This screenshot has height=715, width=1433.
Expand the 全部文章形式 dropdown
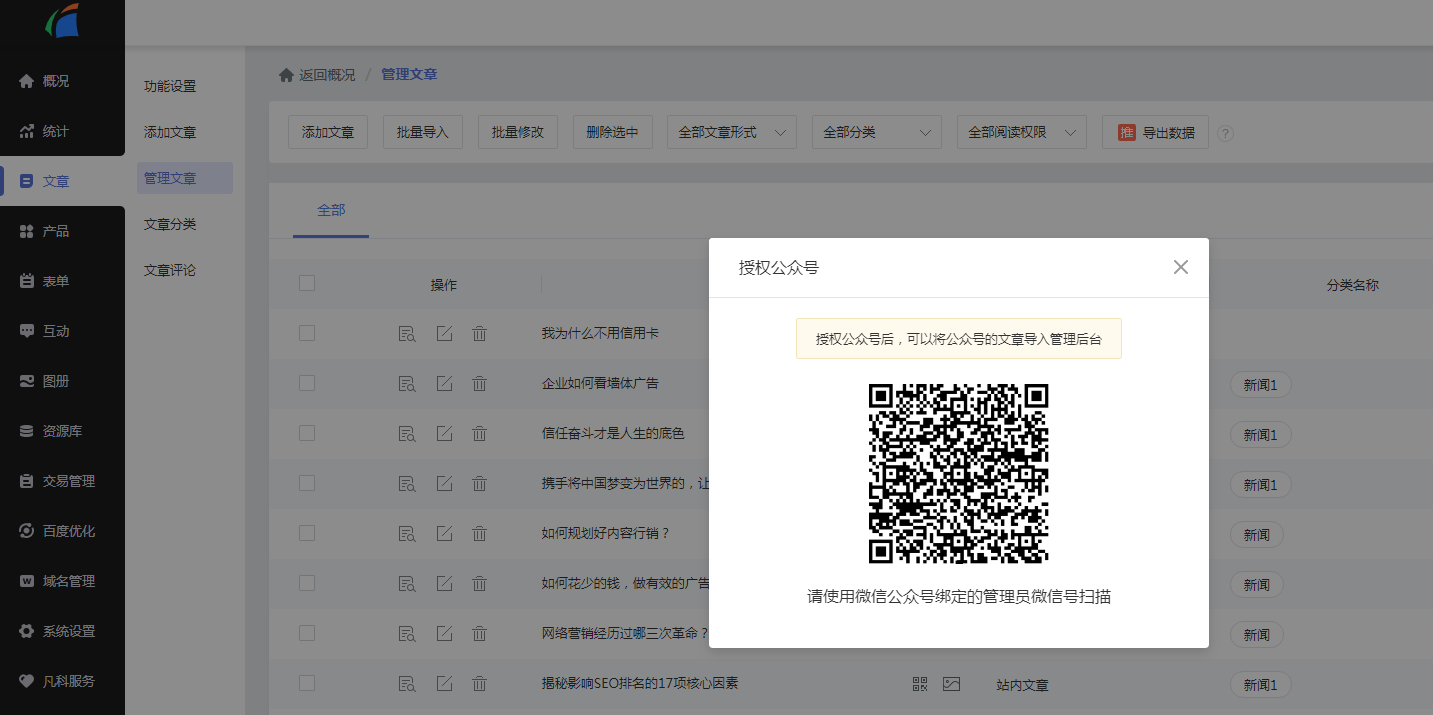[x=732, y=132]
